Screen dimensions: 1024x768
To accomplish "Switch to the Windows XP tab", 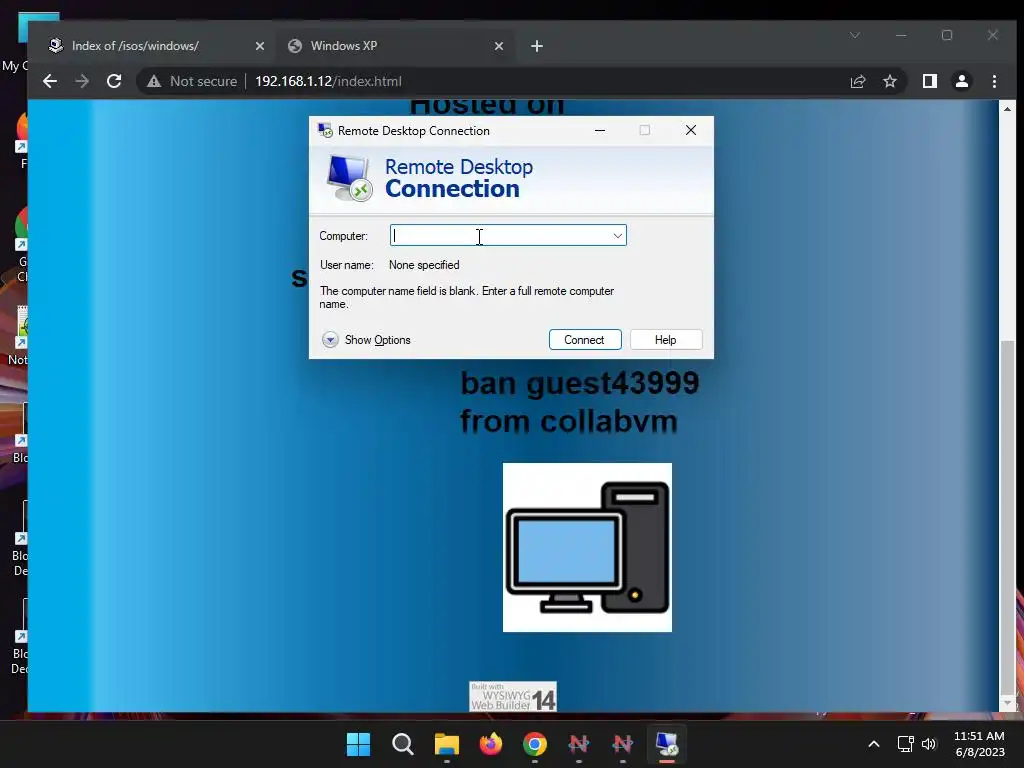I will (396, 46).
